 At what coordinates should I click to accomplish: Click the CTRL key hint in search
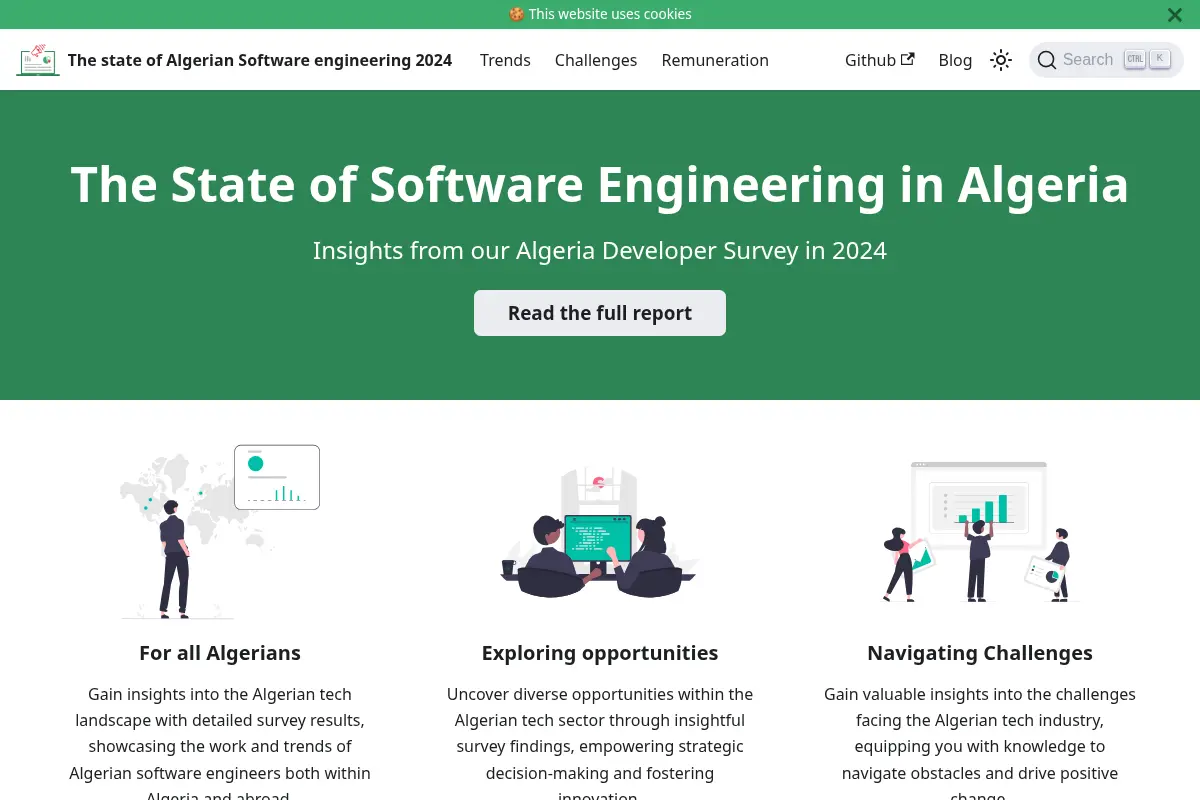[x=1135, y=59]
